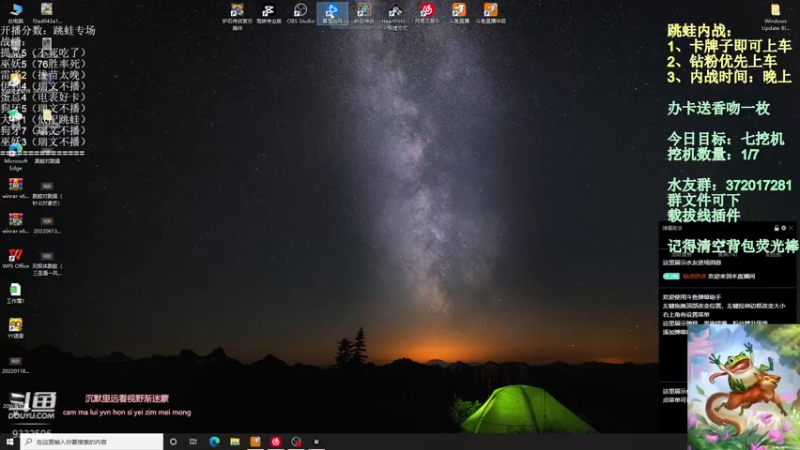Open the Windows Update Bl... folder icon

[x=775, y=17]
